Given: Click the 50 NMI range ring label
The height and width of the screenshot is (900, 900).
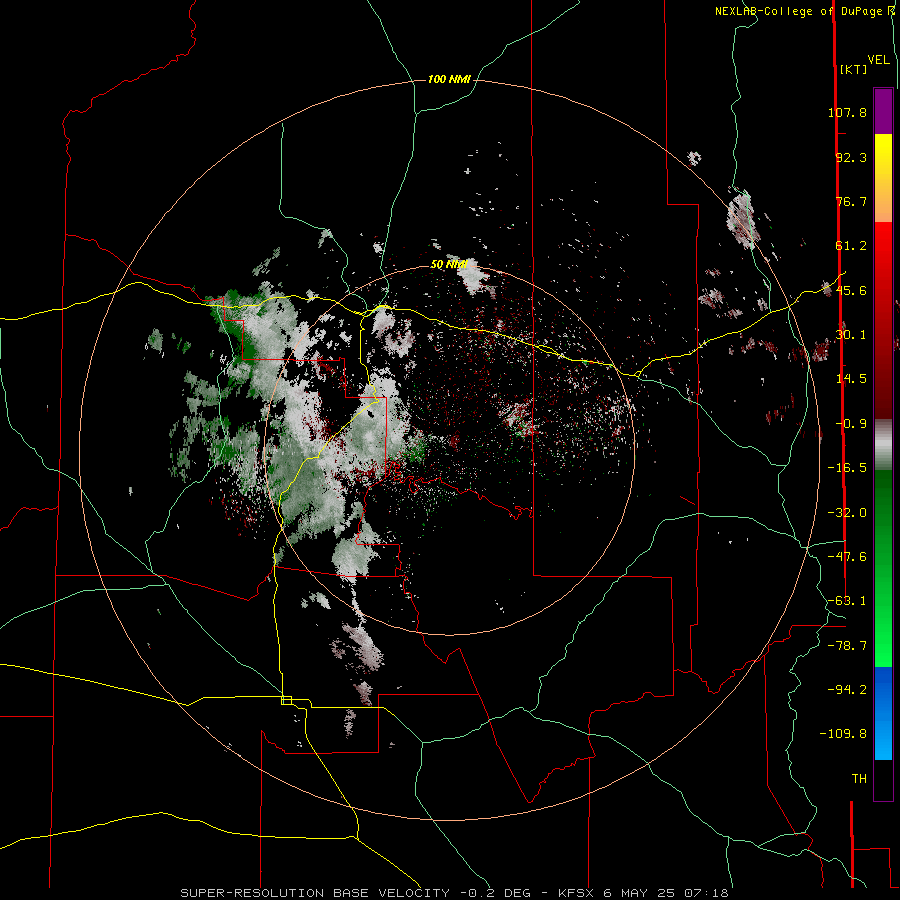Looking at the screenshot, I should tap(449, 265).
